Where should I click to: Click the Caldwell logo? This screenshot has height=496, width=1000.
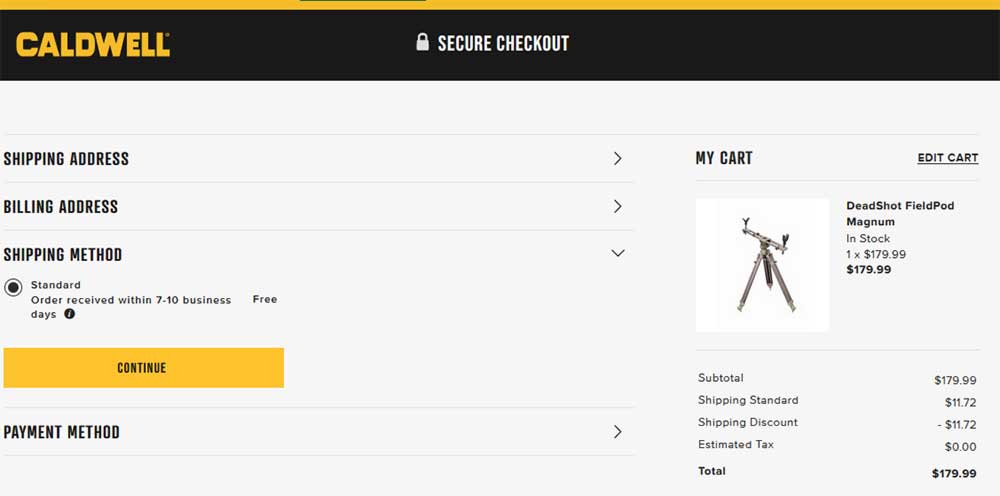click(93, 44)
